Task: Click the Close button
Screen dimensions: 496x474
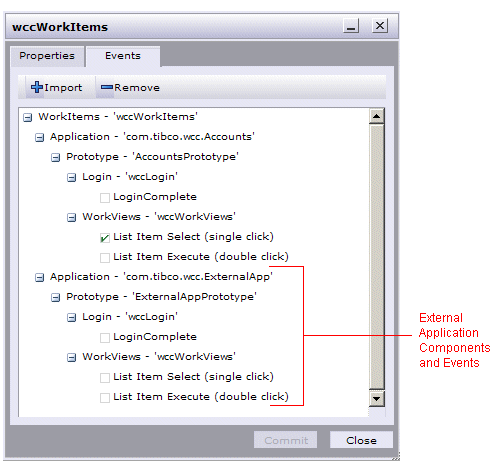Action: tap(361, 440)
